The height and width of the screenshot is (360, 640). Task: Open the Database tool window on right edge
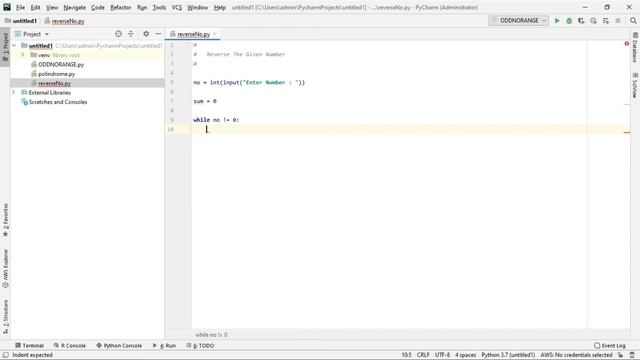(x=635, y=47)
